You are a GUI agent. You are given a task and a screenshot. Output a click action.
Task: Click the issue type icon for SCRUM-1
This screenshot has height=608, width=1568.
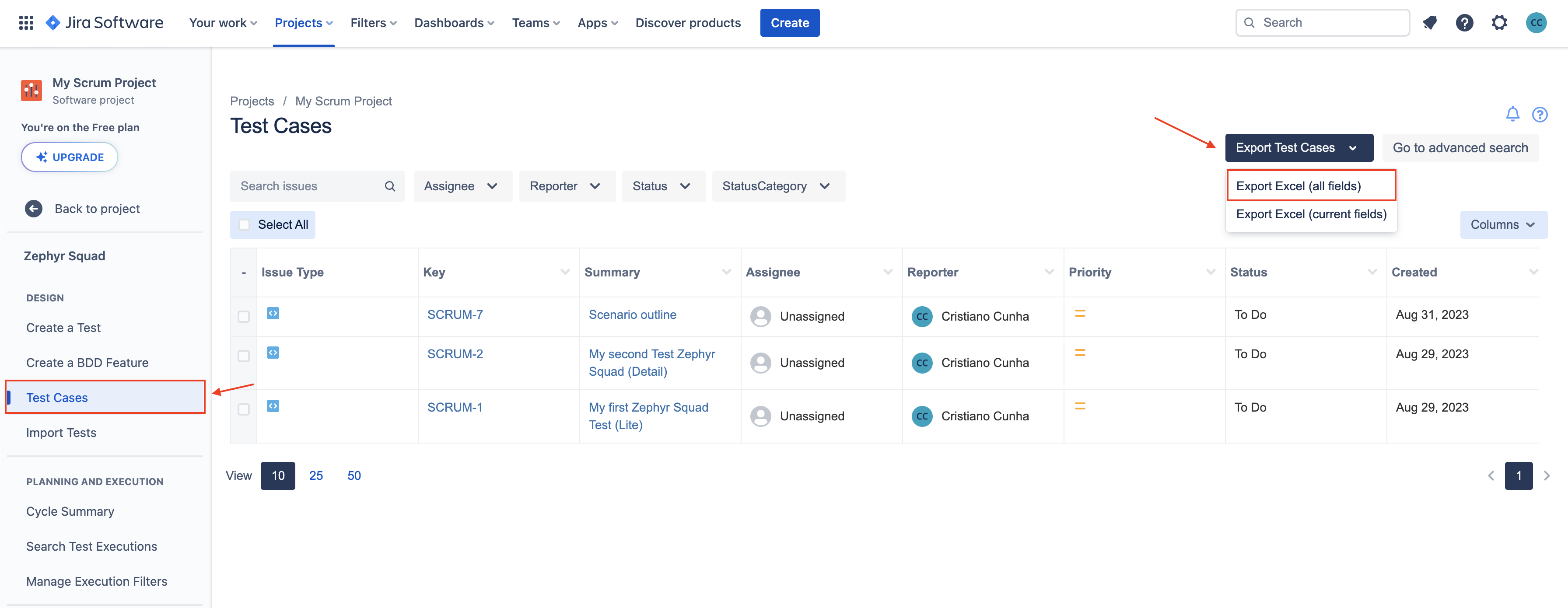pos(273,406)
